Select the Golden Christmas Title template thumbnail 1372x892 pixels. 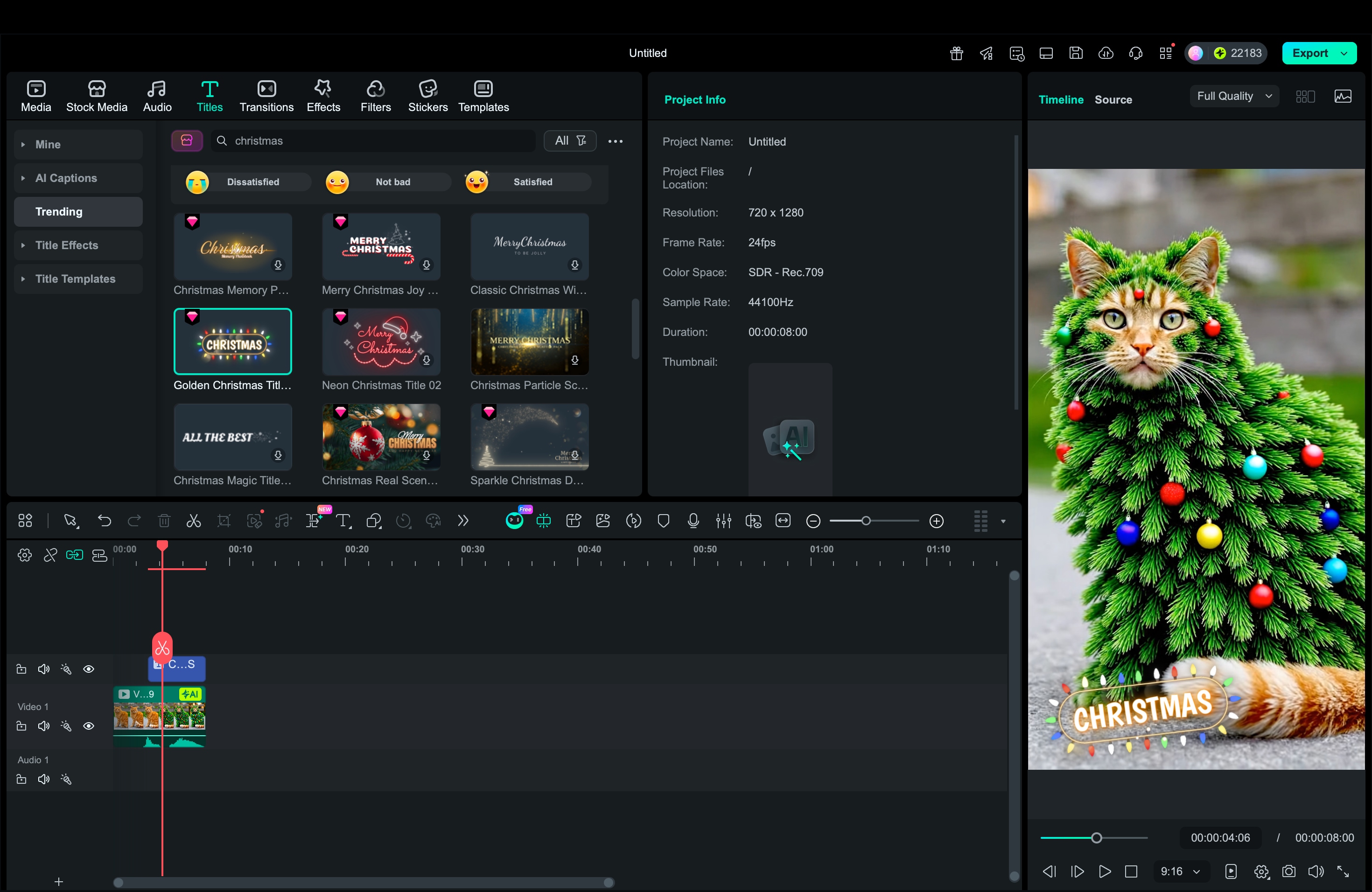(232, 341)
